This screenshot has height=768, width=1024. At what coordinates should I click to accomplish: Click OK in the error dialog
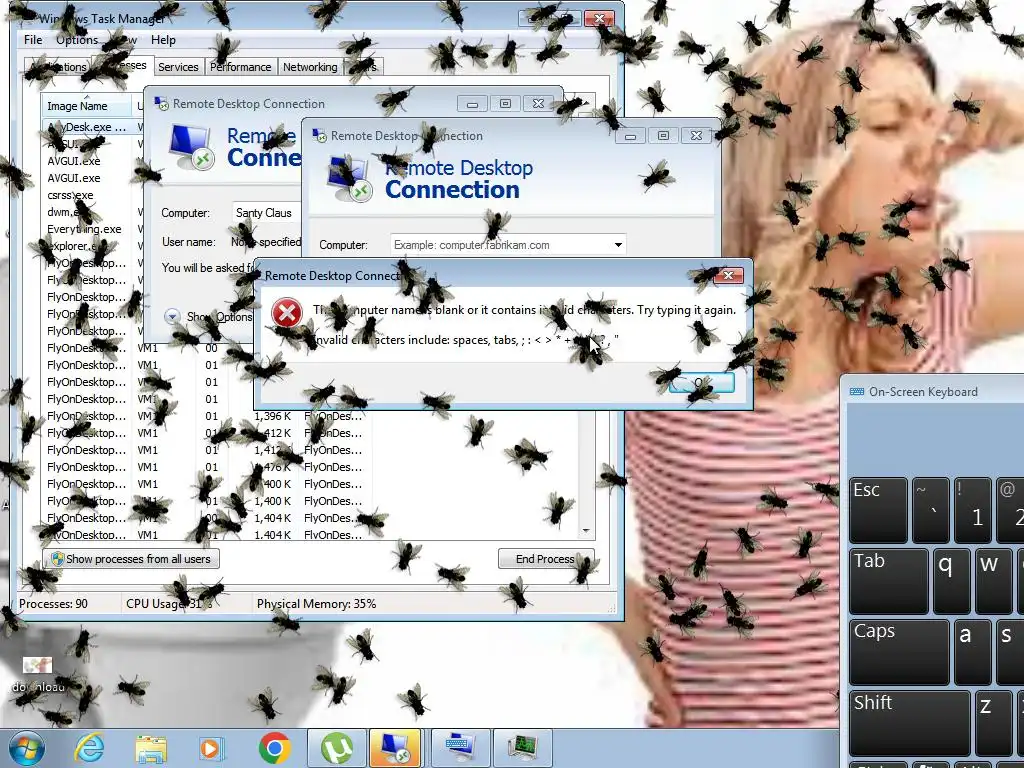coord(701,383)
